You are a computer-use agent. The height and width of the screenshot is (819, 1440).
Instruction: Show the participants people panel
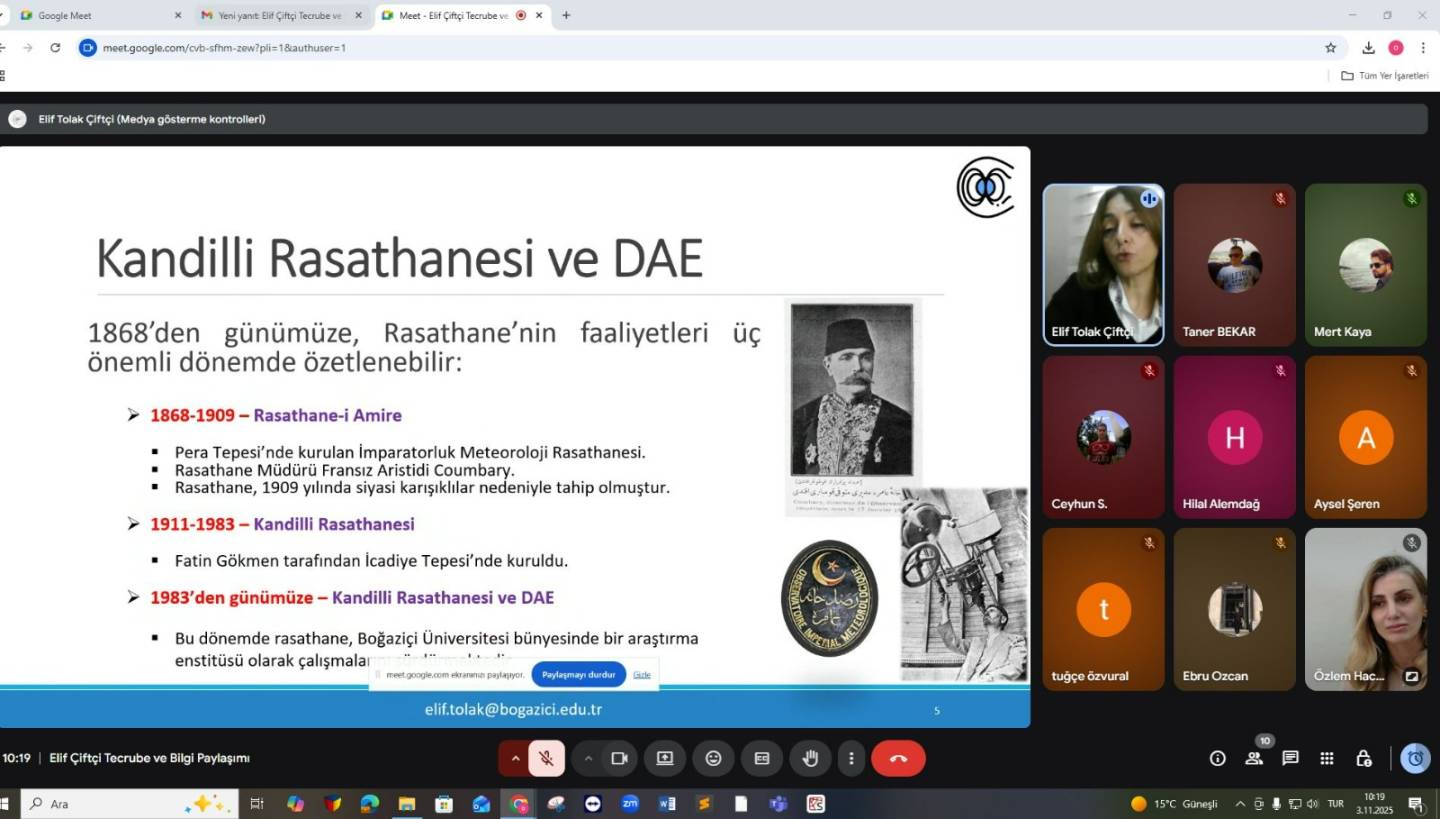pos(1254,758)
